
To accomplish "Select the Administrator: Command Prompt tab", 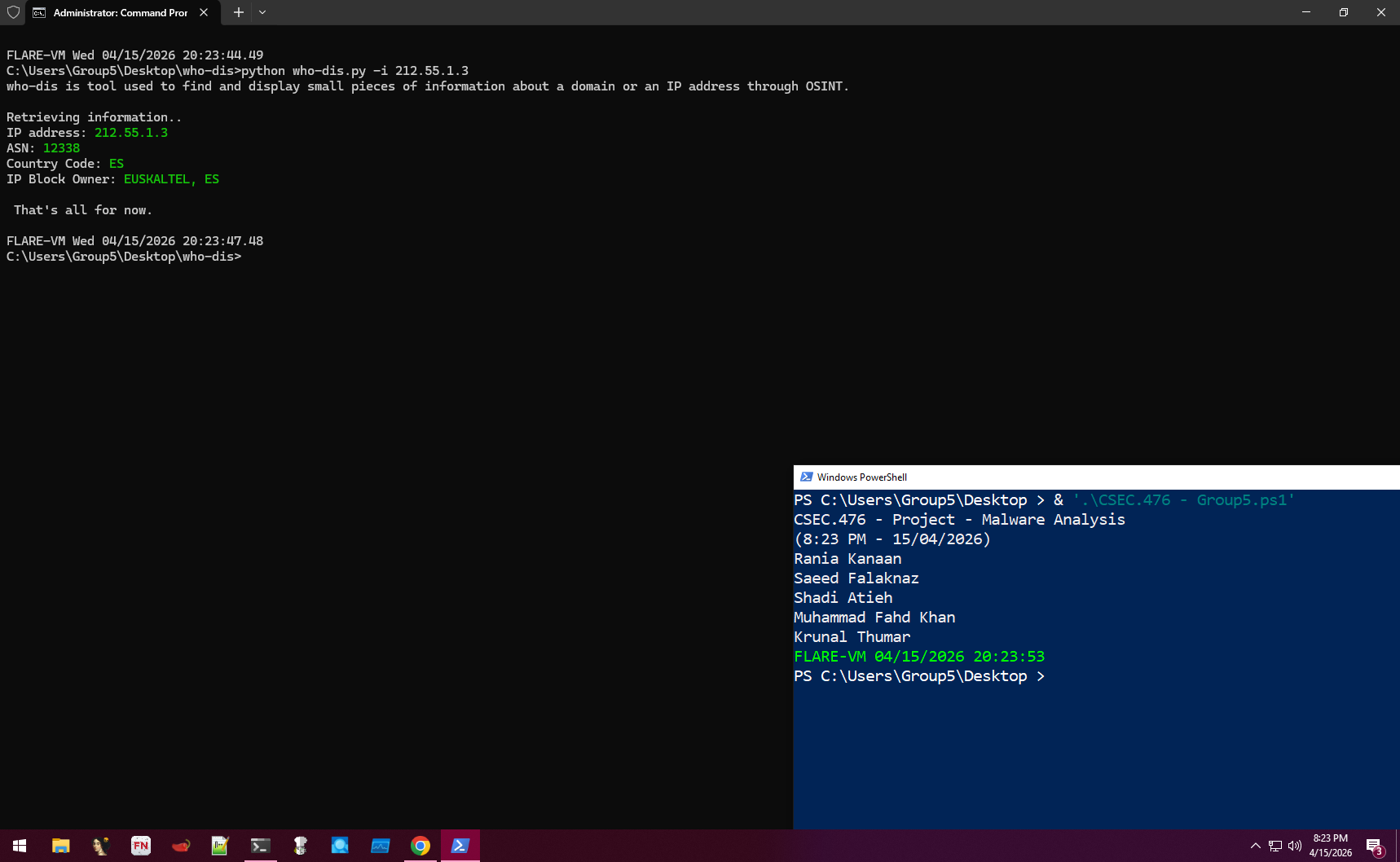I will (121, 12).
